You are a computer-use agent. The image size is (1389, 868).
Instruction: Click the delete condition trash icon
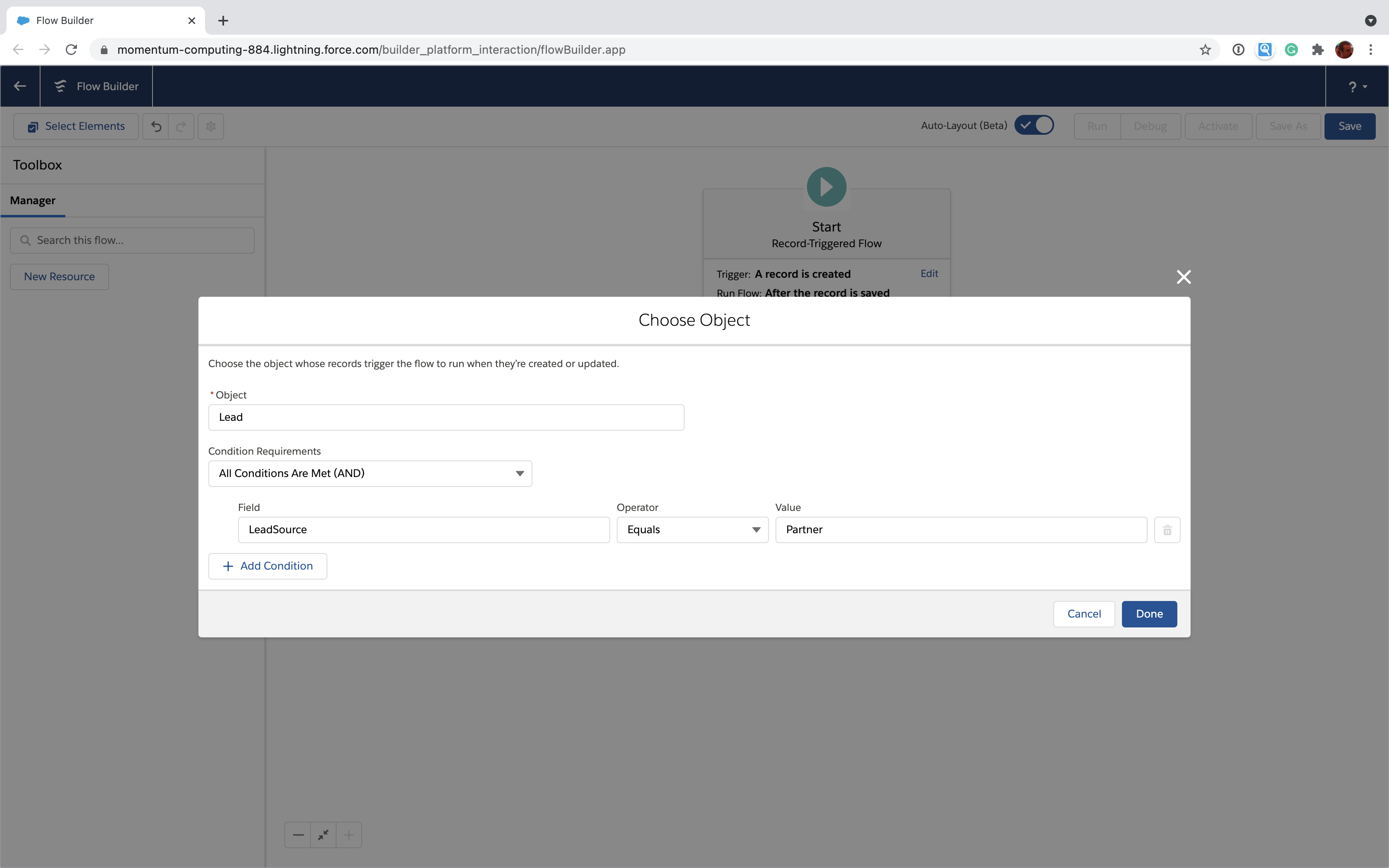coord(1166,530)
